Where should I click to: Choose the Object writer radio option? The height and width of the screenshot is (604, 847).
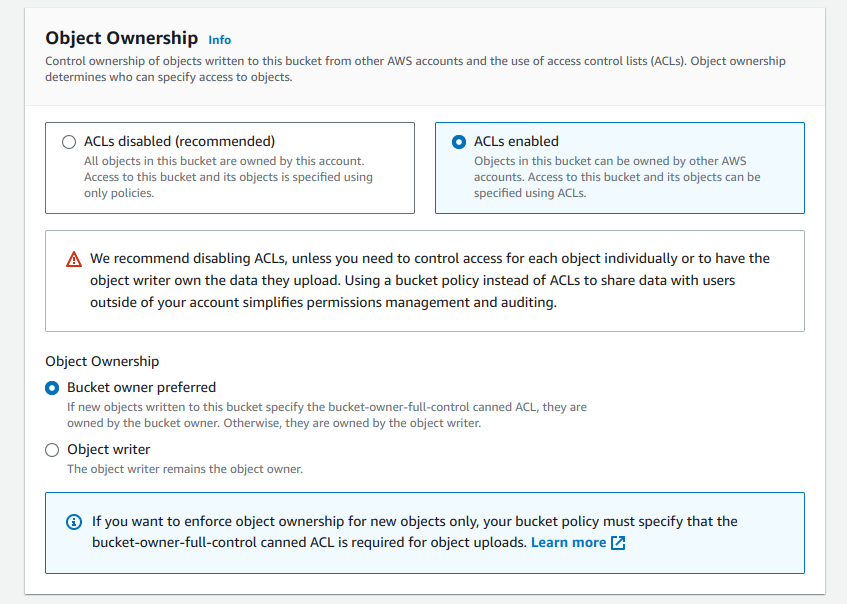tap(52, 450)
